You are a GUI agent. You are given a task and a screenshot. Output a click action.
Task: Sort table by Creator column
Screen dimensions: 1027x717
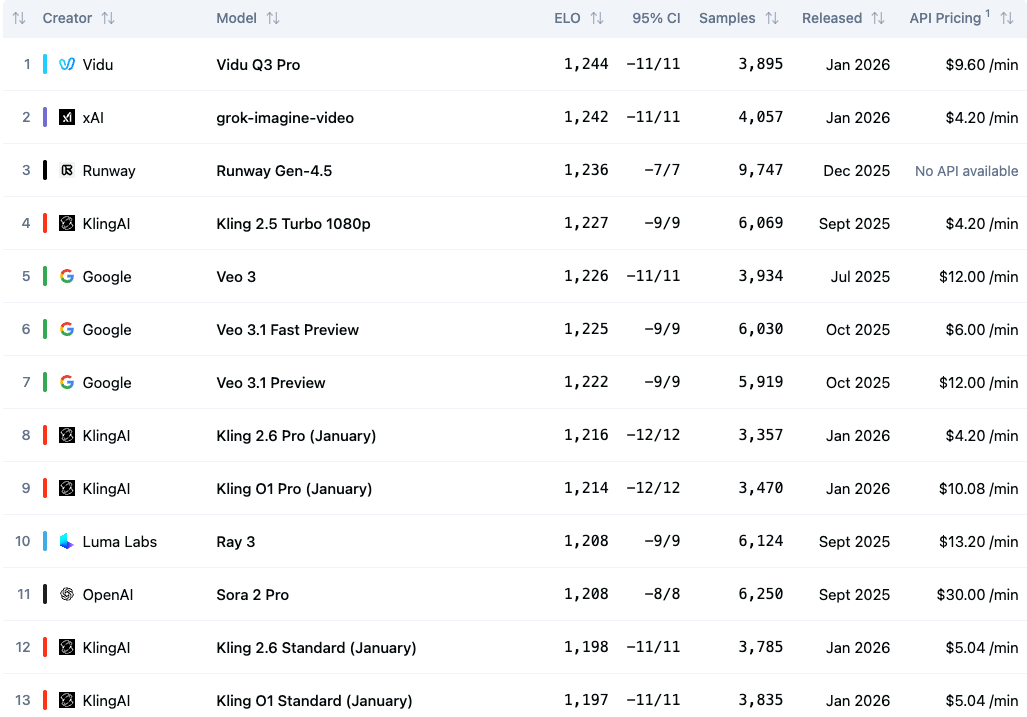click(x=108, y=18)
